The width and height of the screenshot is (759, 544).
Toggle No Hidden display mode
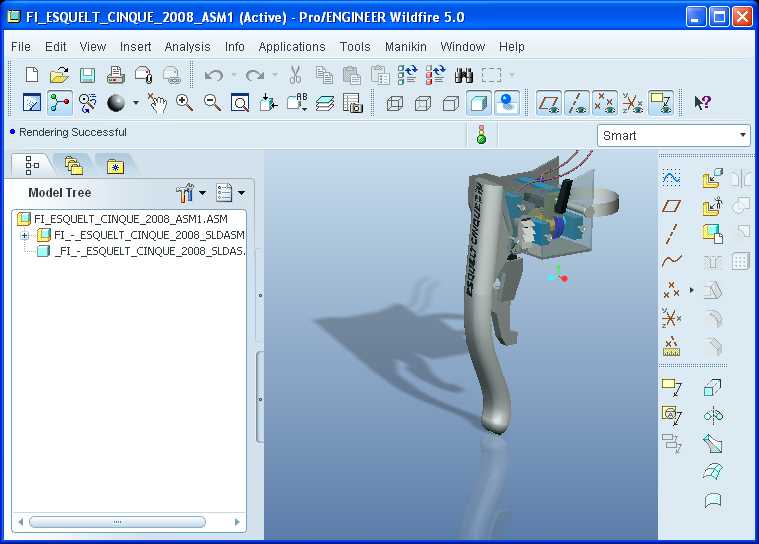pyautogui.click(x=451, y=103)
